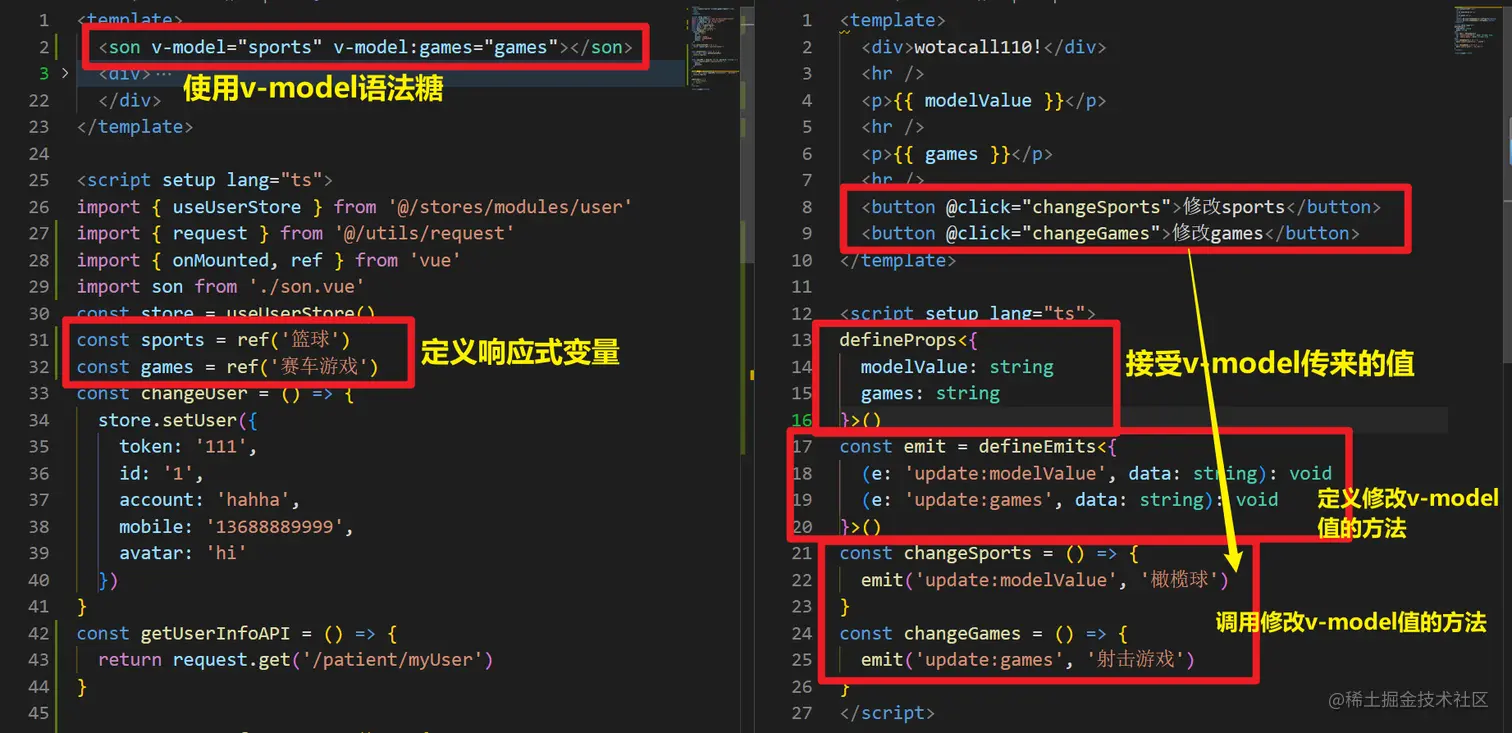Click the import useUserStore line
The image size is (1512, 733).
355,207
